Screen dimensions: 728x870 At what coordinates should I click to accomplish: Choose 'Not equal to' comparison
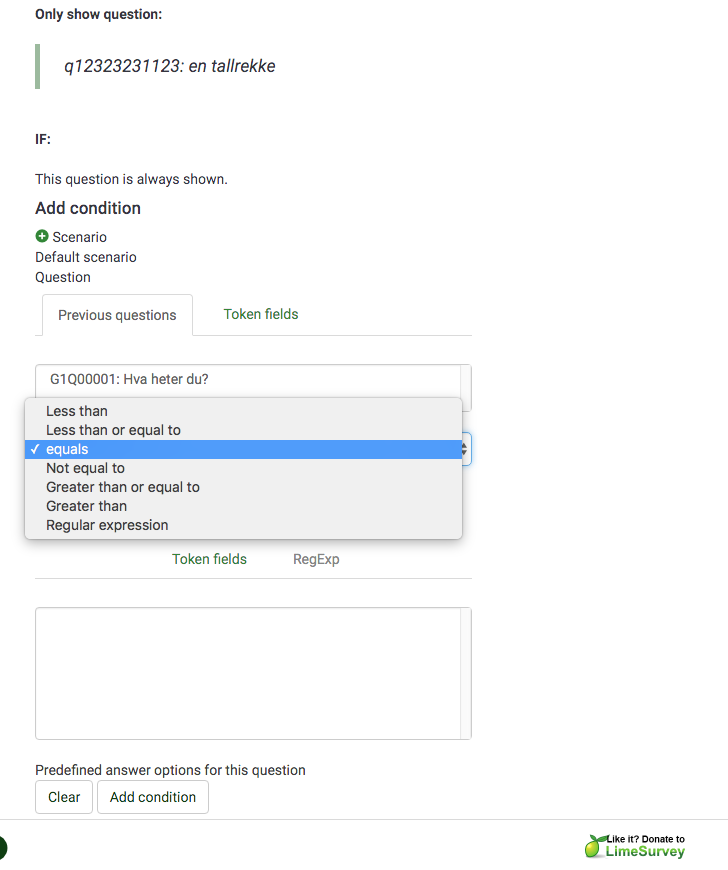click(x=85, y=468)
